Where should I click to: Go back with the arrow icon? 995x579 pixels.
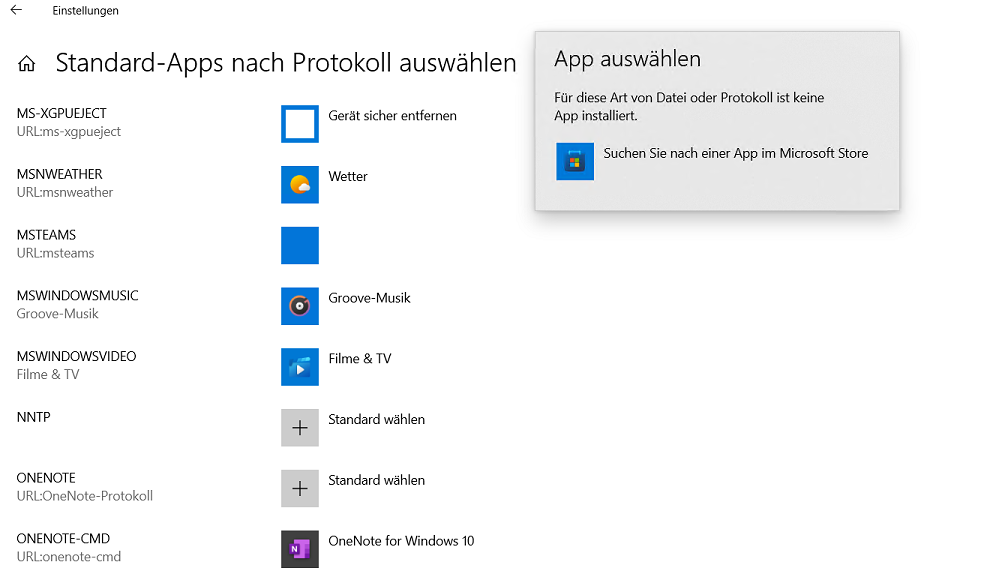pos(16,10)
